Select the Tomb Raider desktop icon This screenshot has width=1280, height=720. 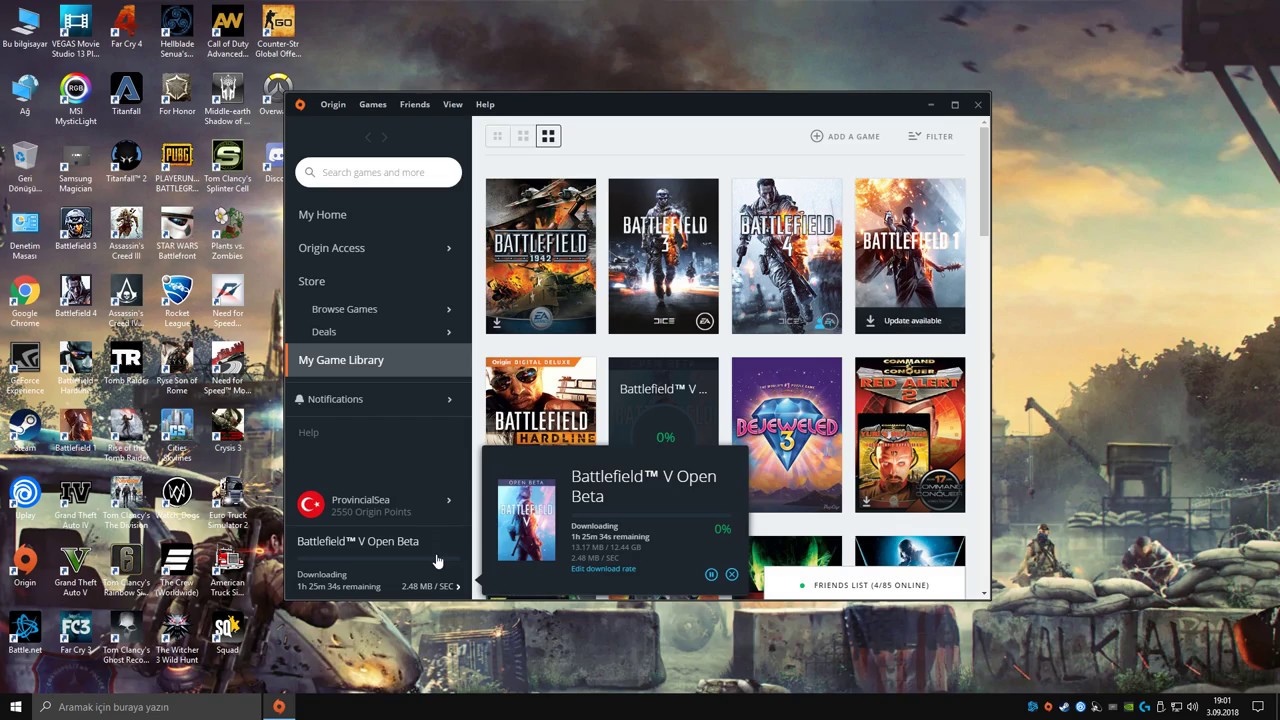click(x=126, y=365)
